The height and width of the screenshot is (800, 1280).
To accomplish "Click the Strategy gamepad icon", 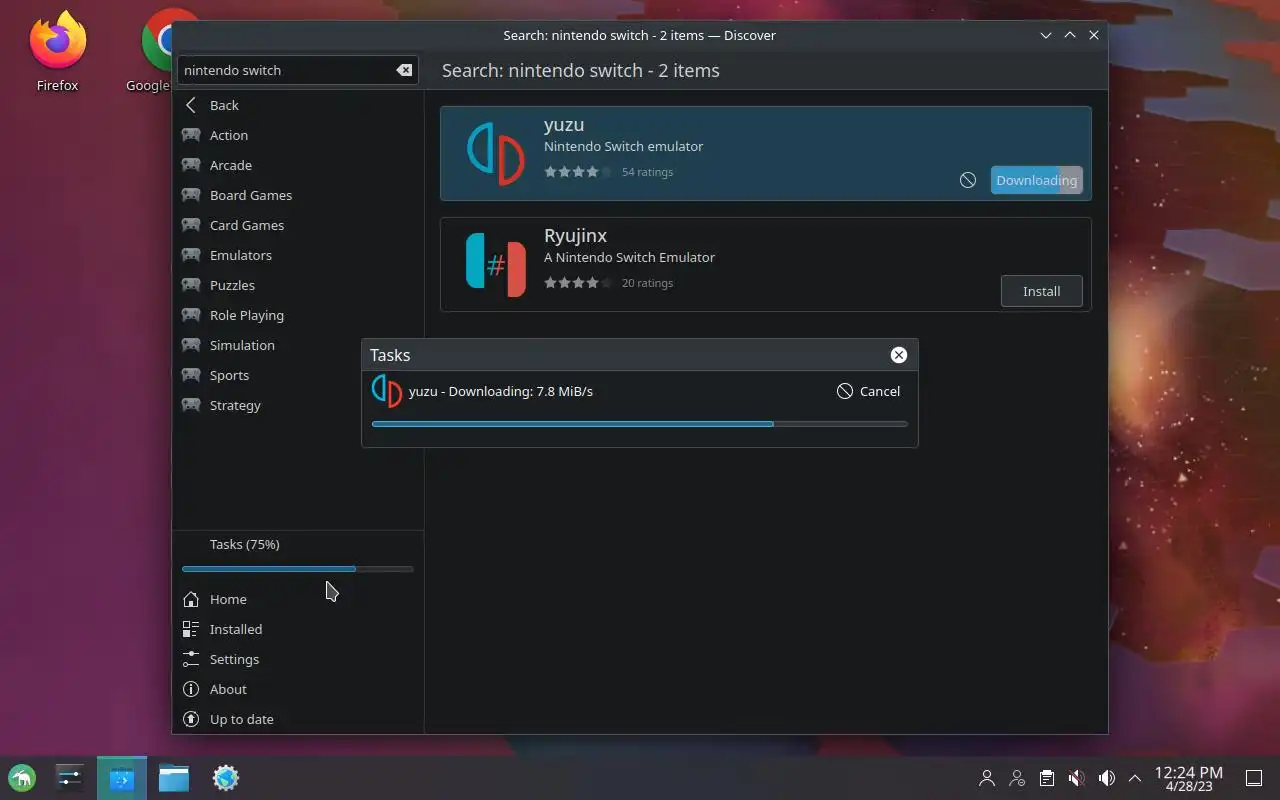I will tap(191, 405).
